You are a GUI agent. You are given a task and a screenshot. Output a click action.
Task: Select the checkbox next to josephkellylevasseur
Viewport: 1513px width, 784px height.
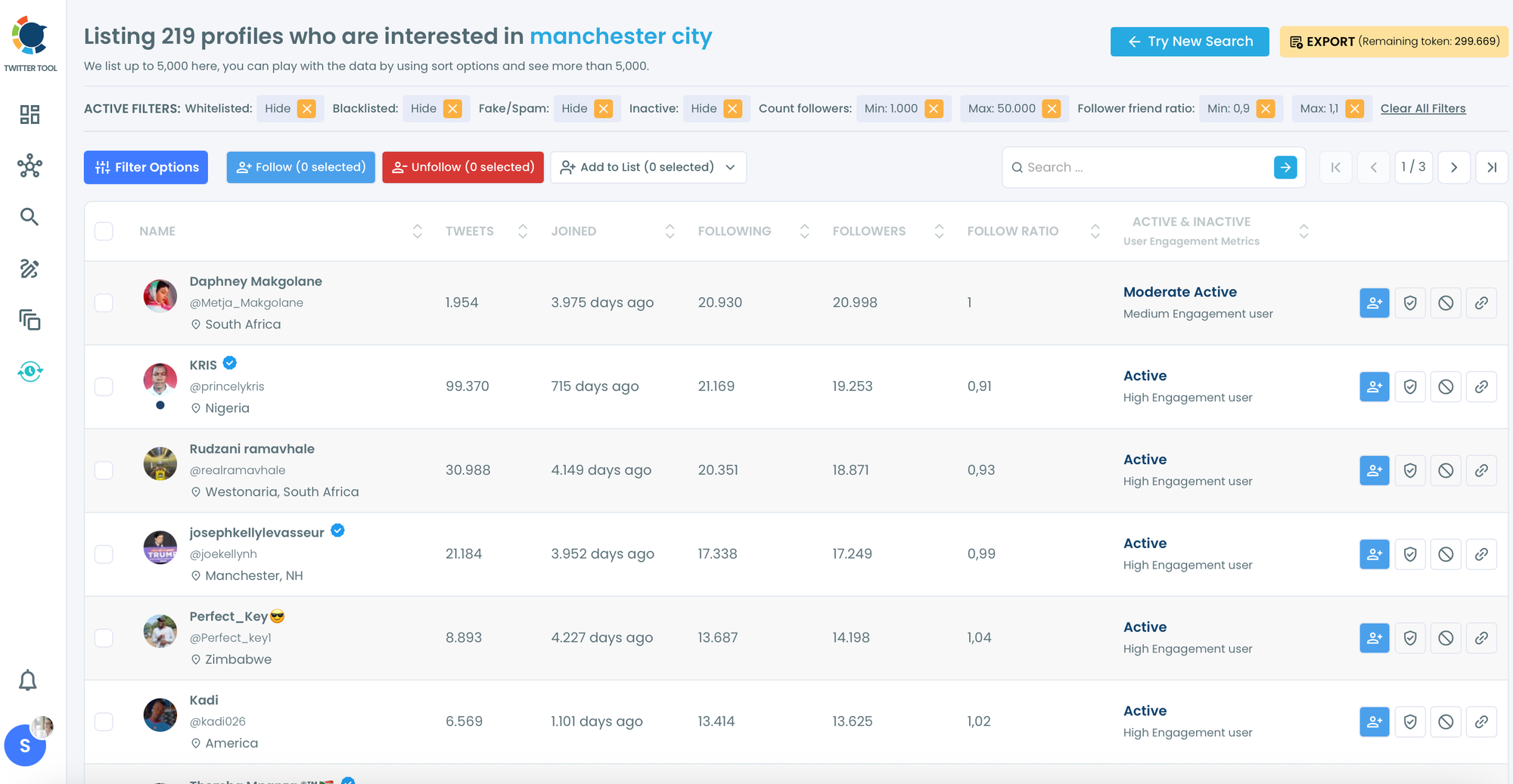click(x=104, y=554)
